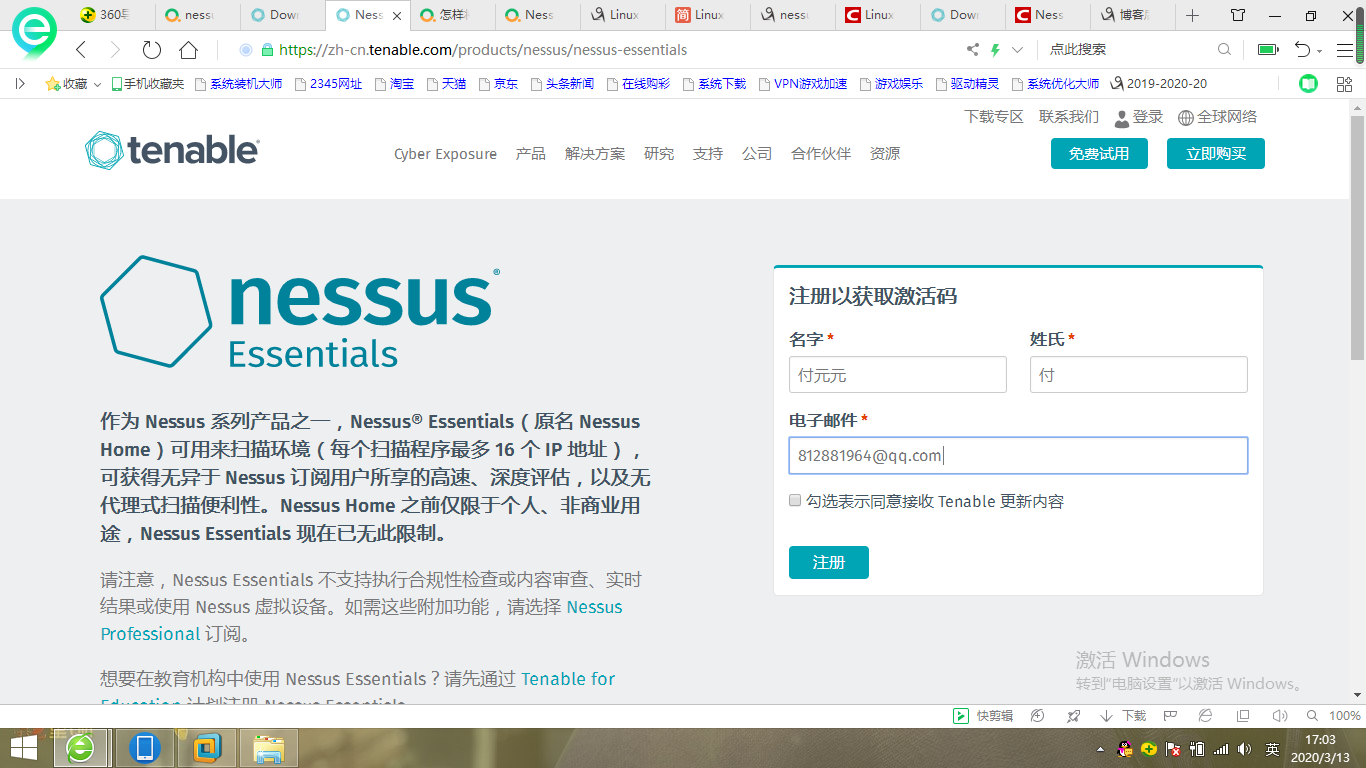Click the 联系我们 link
This screenshot has width=1366, height=768.
tap(1069, 117)
